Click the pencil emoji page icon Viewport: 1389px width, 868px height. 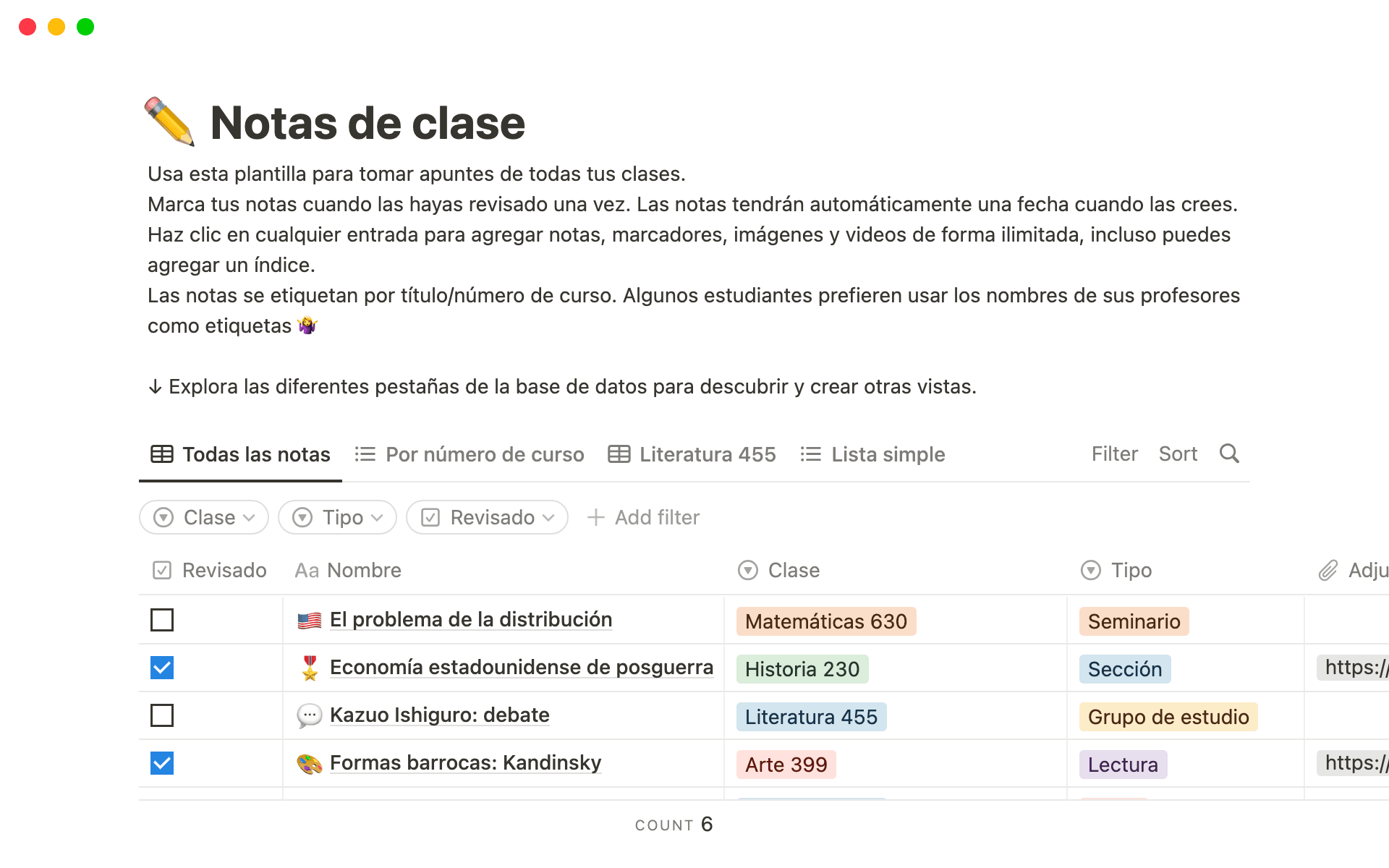[x=170, y=123]
